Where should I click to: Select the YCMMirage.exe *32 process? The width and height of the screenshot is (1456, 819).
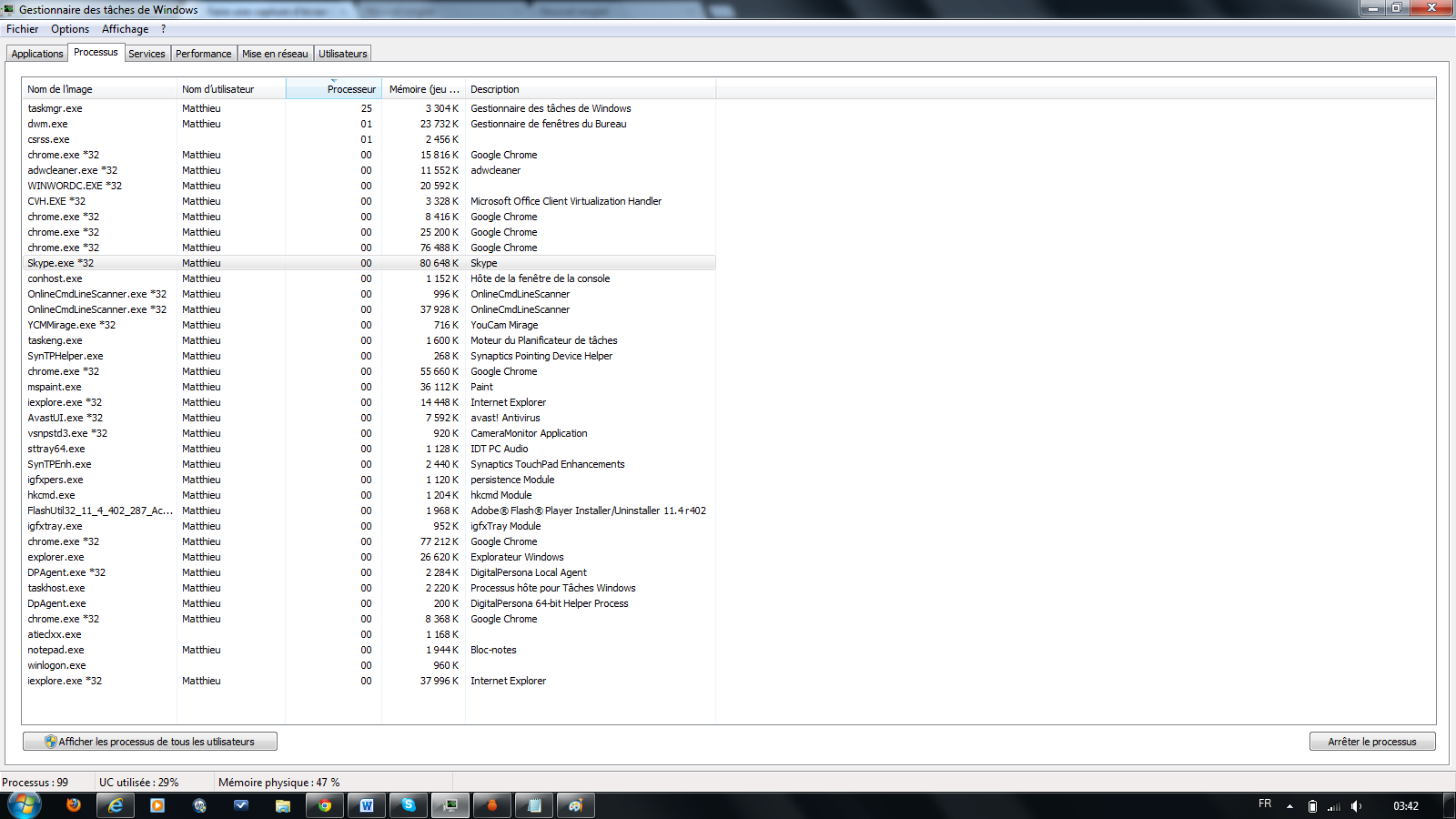pos(369,325)
